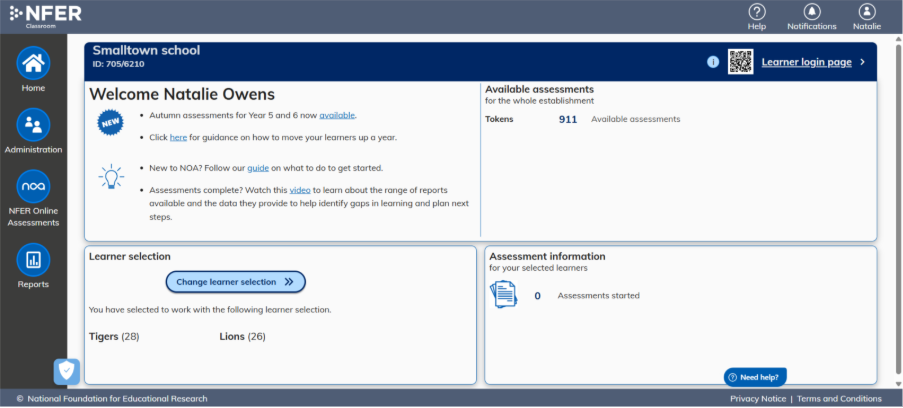Image resolution: width=903 pixels, height=408 pixels.
Task: Click the vertical scrollbar track
Action: (x=898, y=211)
